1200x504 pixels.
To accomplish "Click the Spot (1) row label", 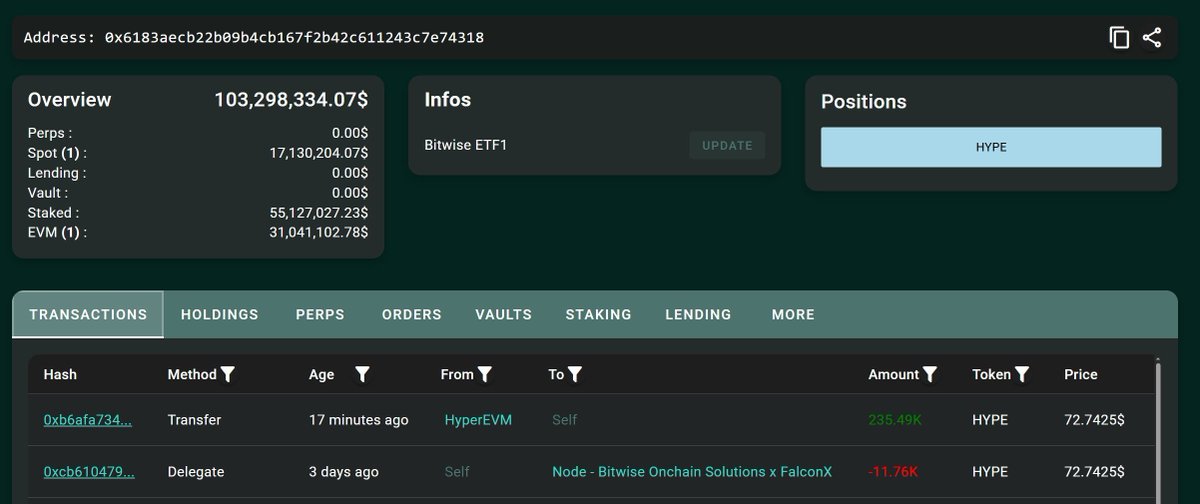I will 57,153.
